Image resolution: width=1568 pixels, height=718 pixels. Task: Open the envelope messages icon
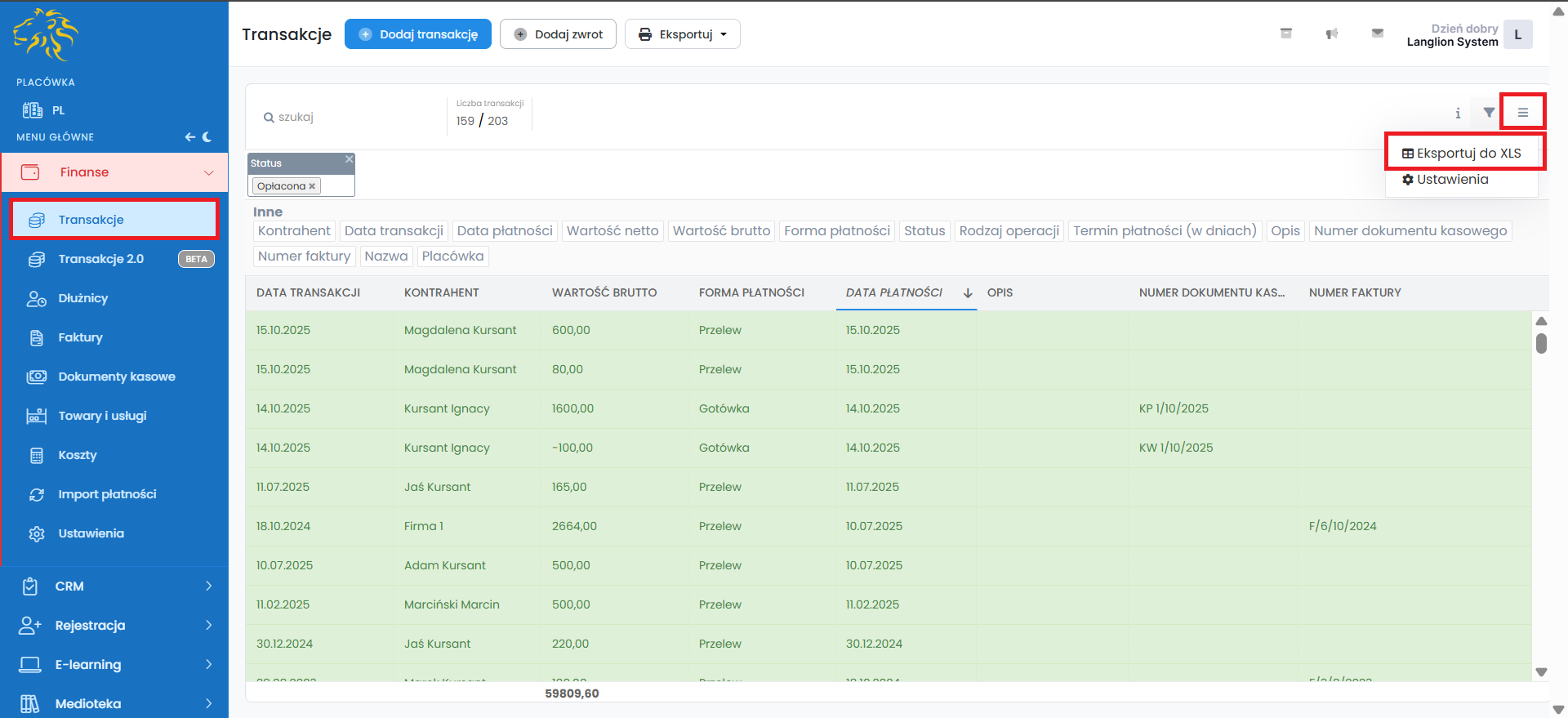(1378, 33)
